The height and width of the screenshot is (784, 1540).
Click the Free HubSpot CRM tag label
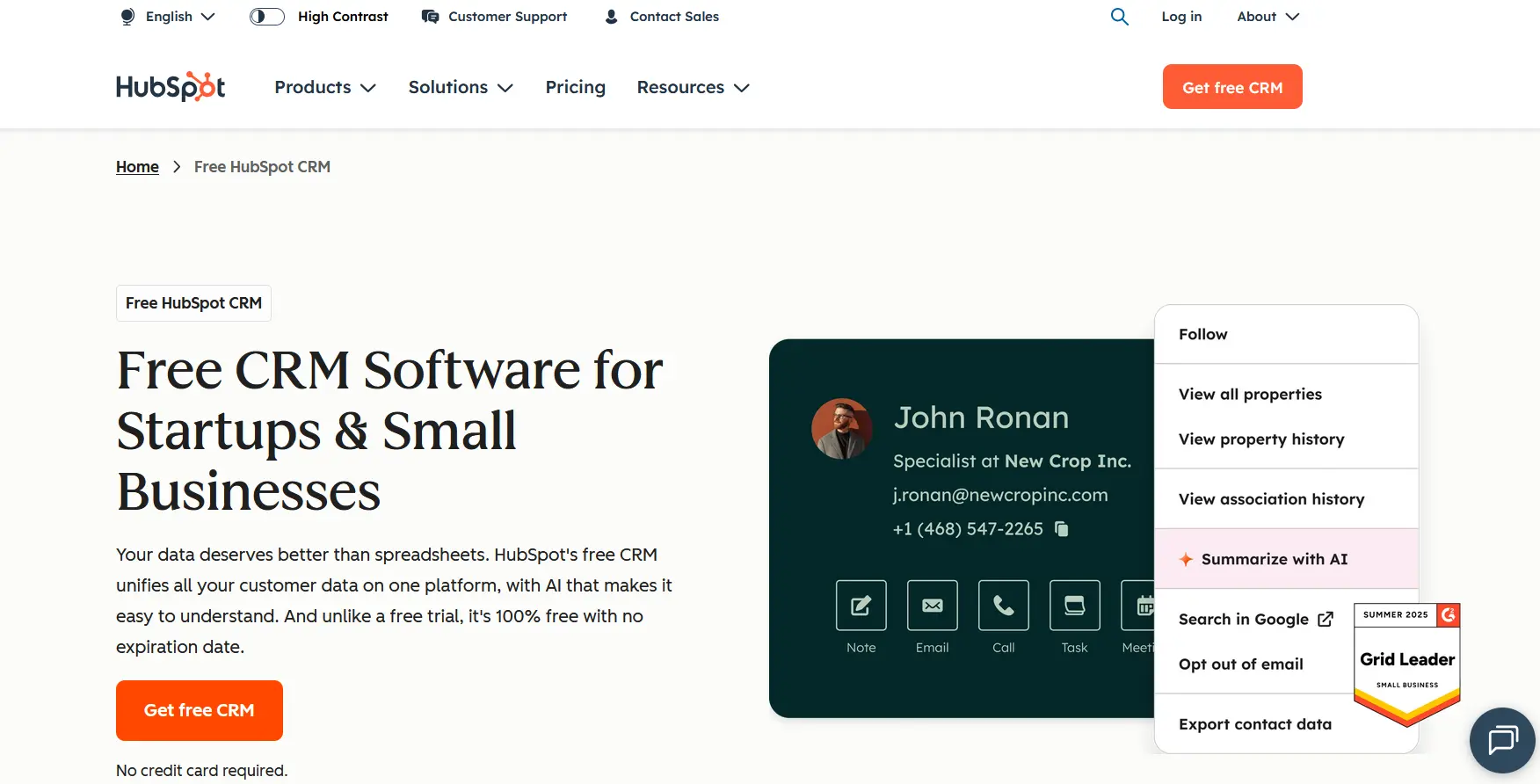[x=193, y=303]
